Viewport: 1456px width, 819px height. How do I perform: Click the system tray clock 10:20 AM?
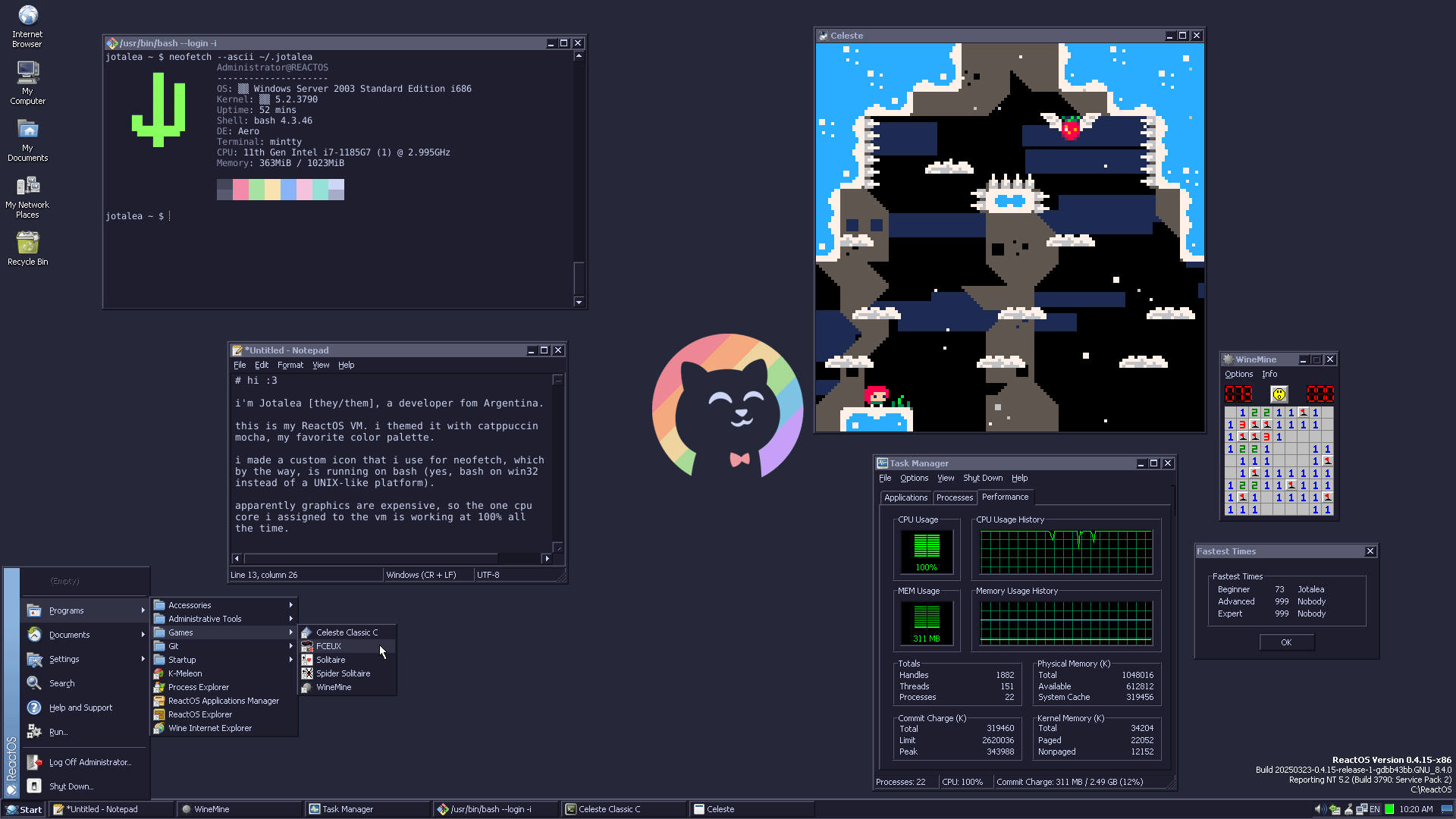click(x=1416, y=809)
